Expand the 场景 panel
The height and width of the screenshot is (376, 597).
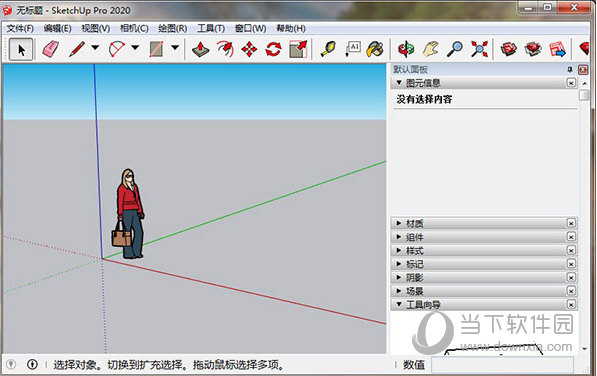point(399,291)
